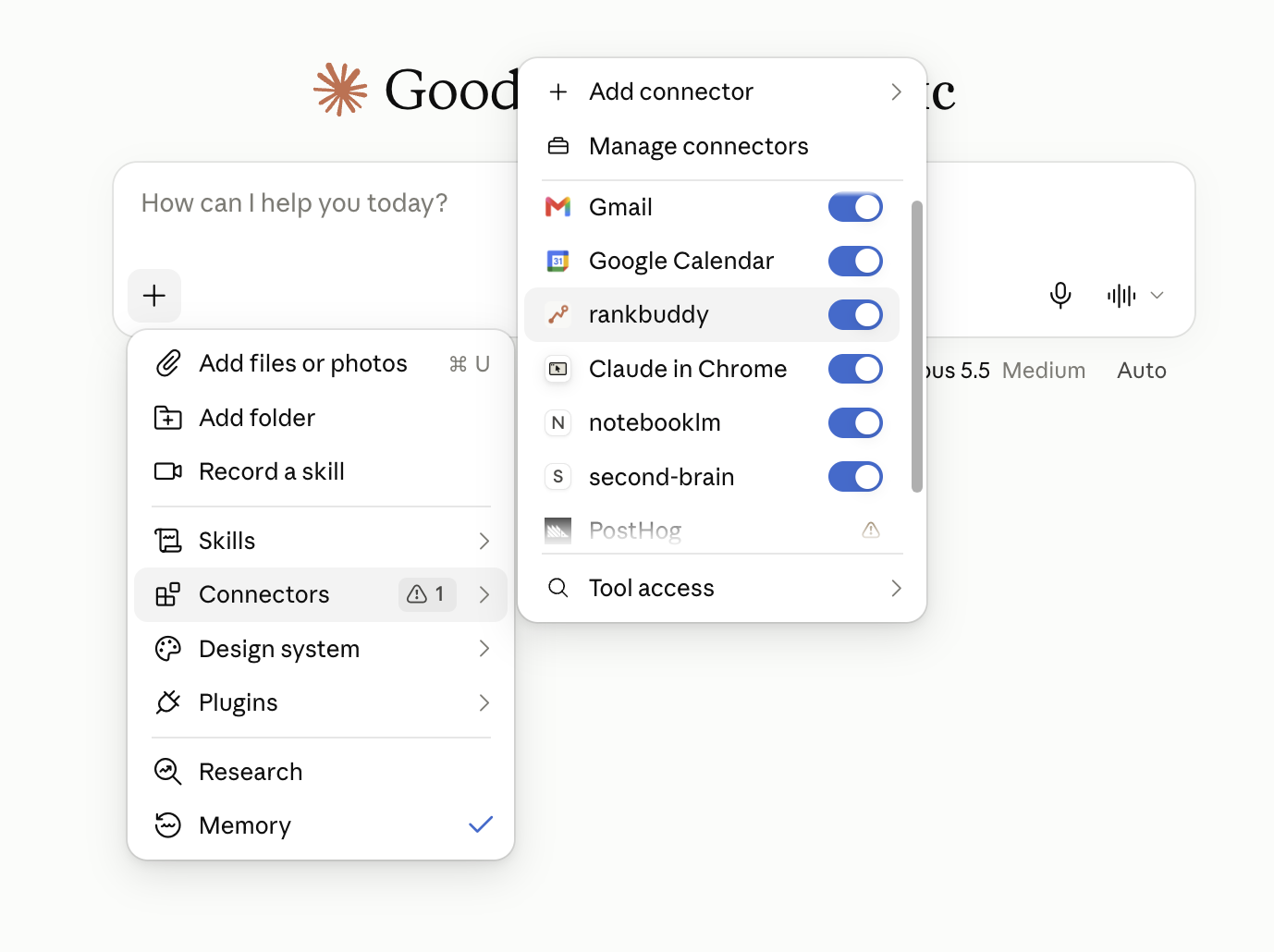Click the plus attachment button
This screenshot has width=1274, height=952.
click(154, 296)
